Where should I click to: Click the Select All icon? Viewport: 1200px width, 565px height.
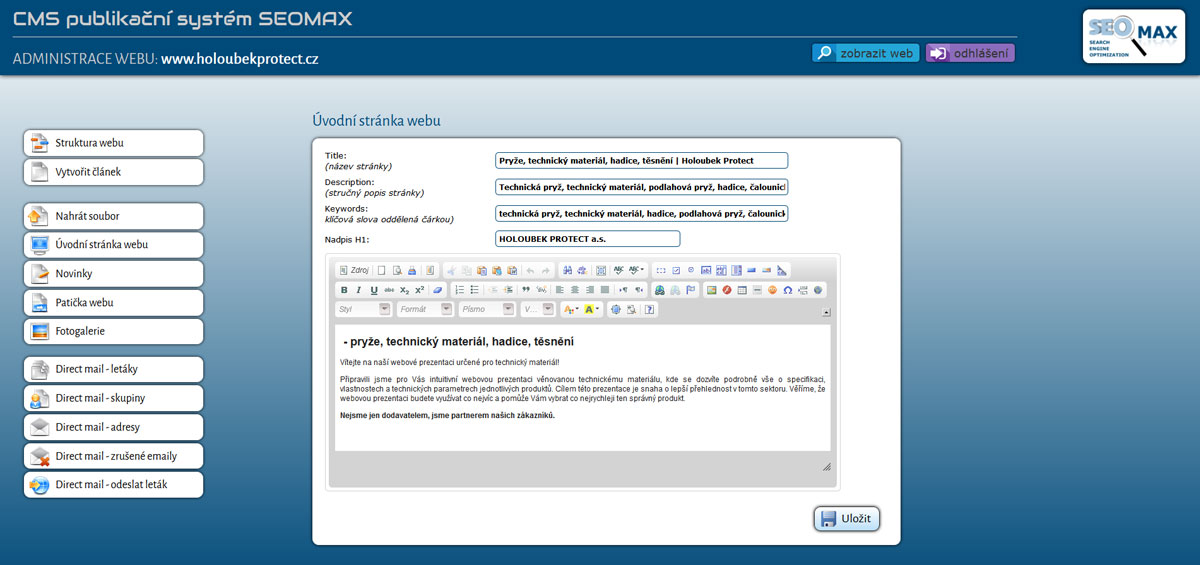pyautogui.click(x=601, y=270)
